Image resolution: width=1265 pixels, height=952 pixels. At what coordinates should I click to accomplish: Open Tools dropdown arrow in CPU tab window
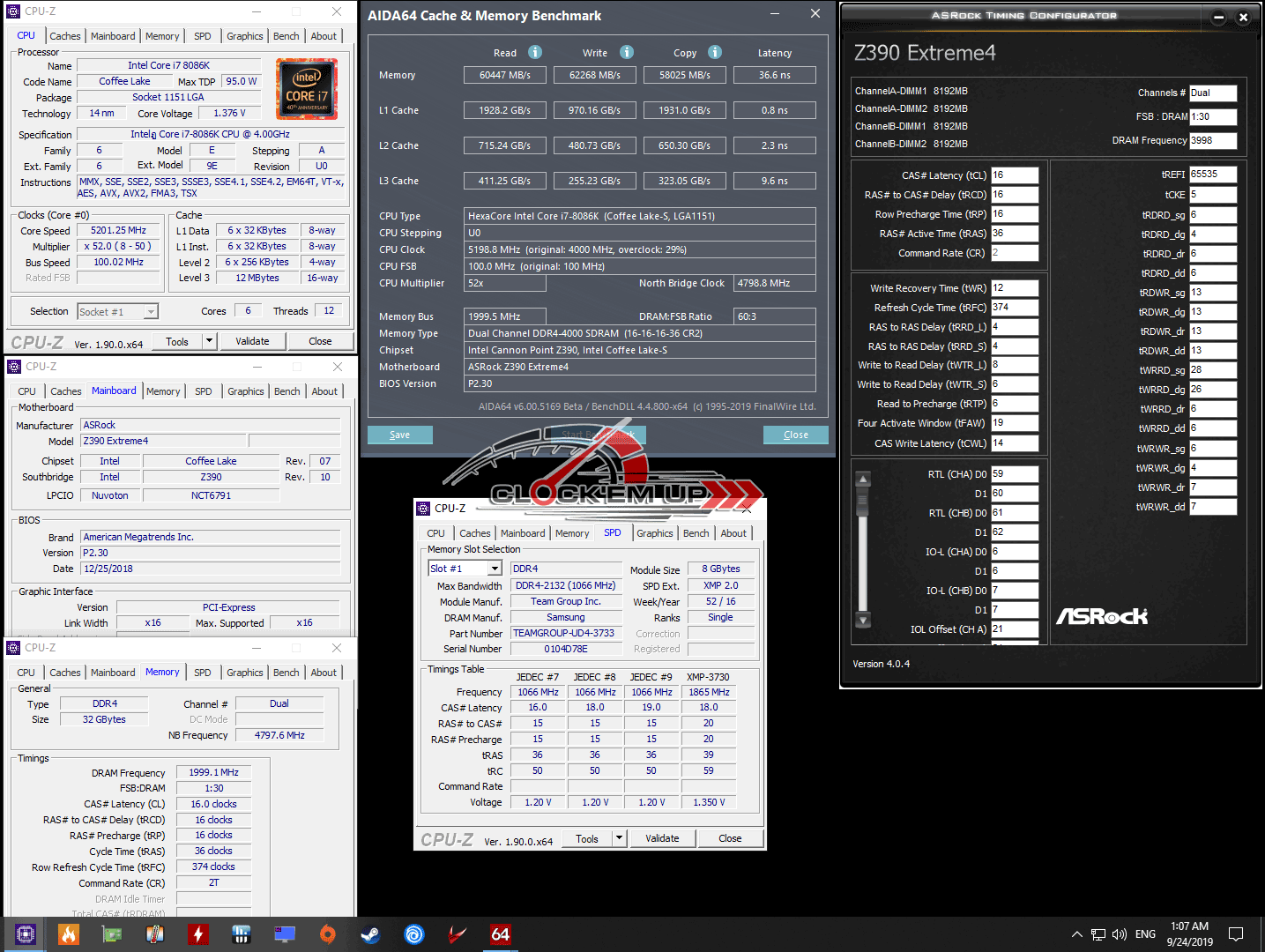tap(209, 341)
